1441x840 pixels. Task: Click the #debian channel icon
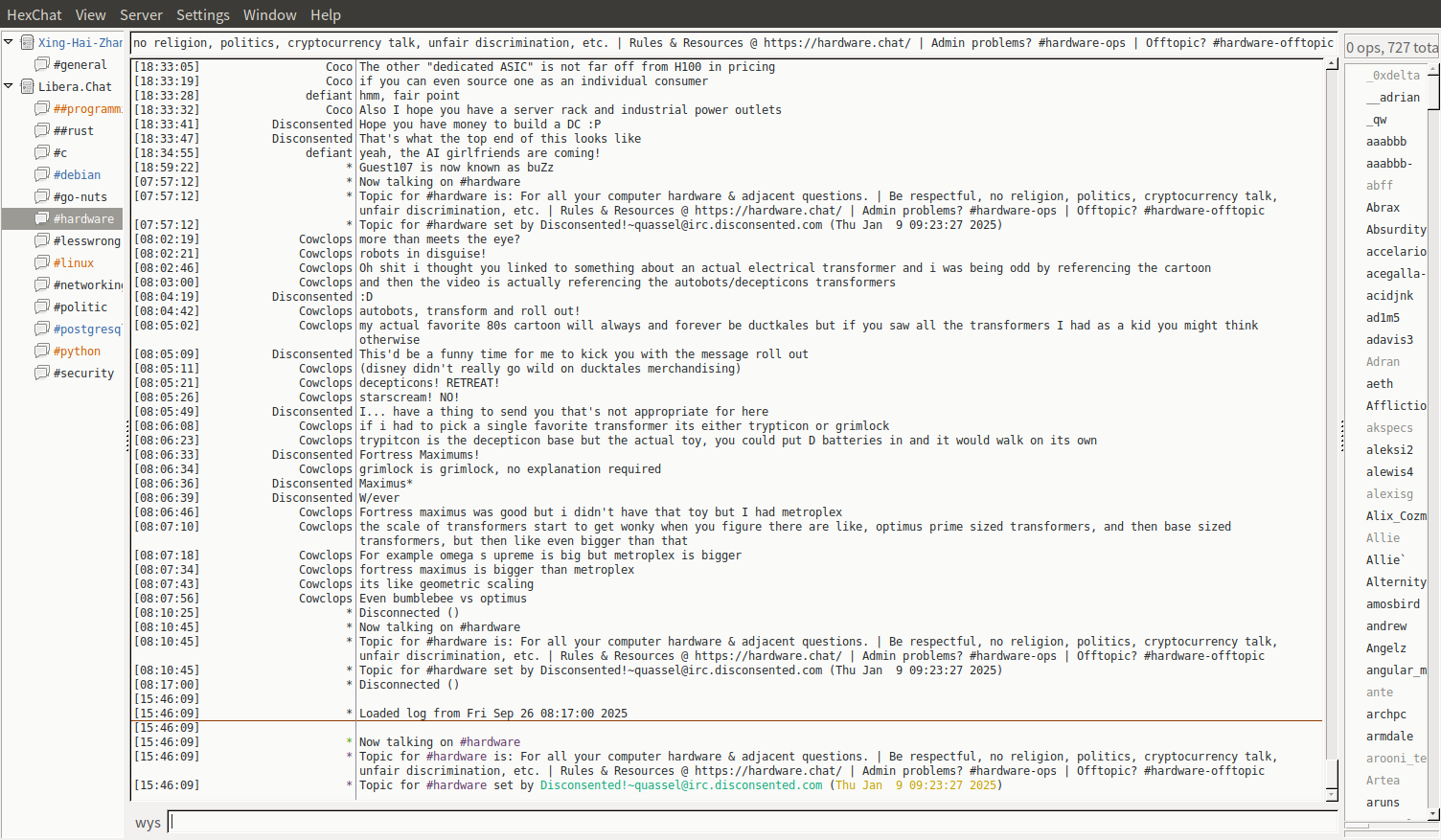click(x=42, y=174)
